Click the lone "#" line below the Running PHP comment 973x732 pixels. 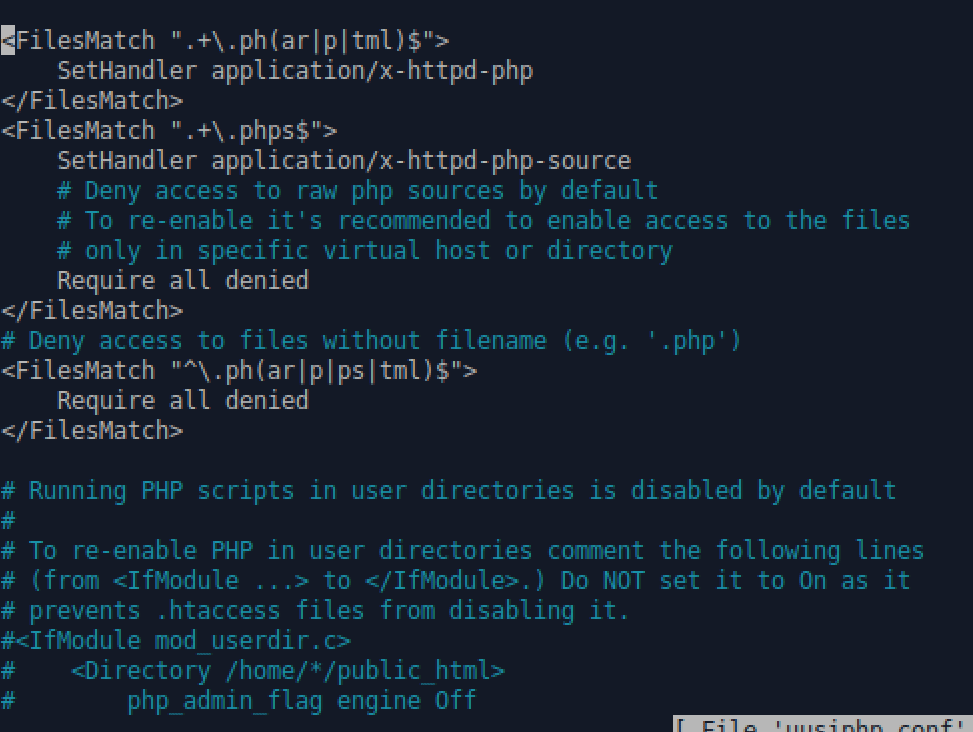coord(8,521)
